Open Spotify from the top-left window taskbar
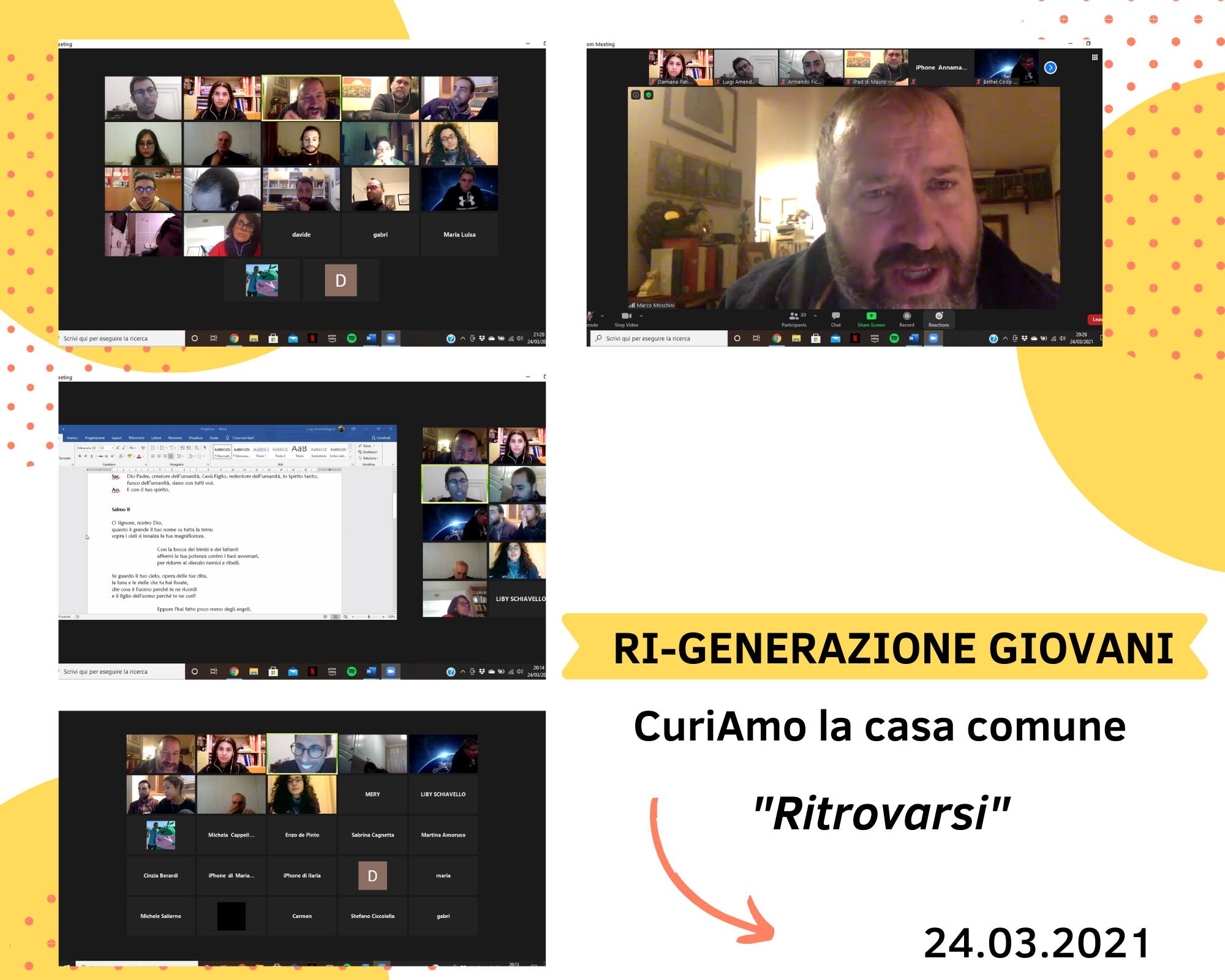1225x980 pixels. [x=352, y=338]
